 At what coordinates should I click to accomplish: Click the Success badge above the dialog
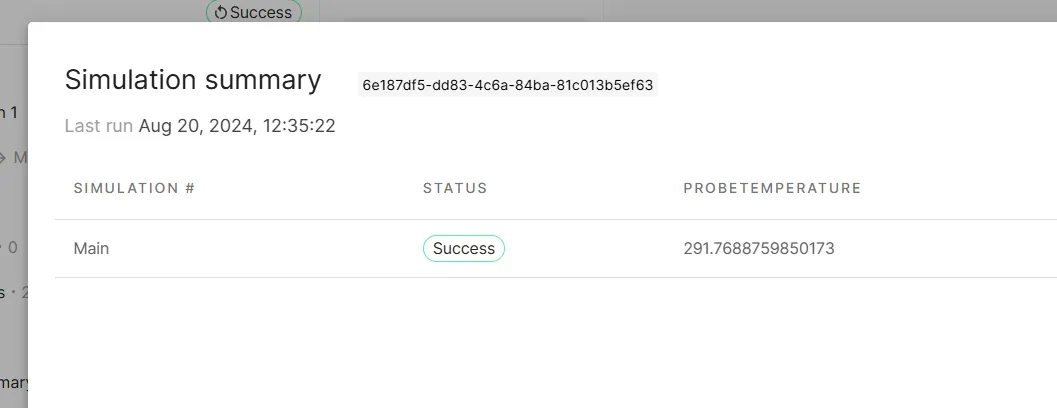point(254,11)
